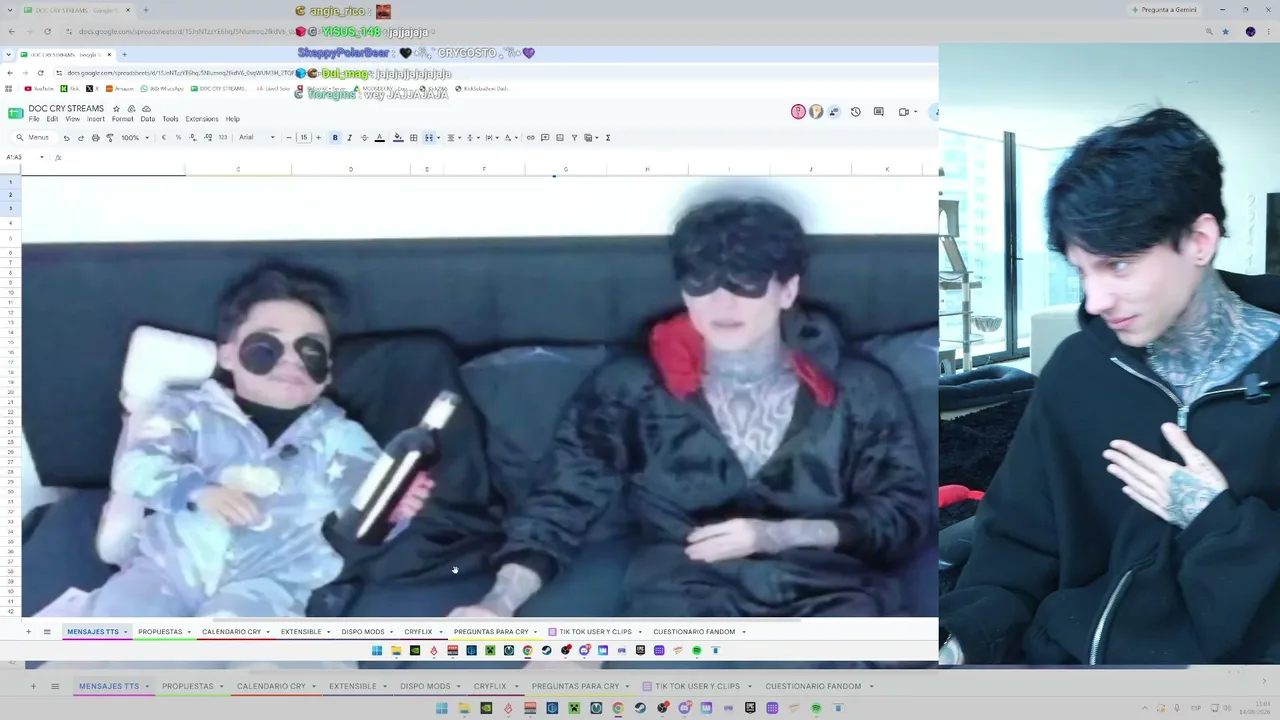This screenshot has width=1280, height=720.
Task: Open Google Chrome in the outer taskbar
Action: [618, 708]
